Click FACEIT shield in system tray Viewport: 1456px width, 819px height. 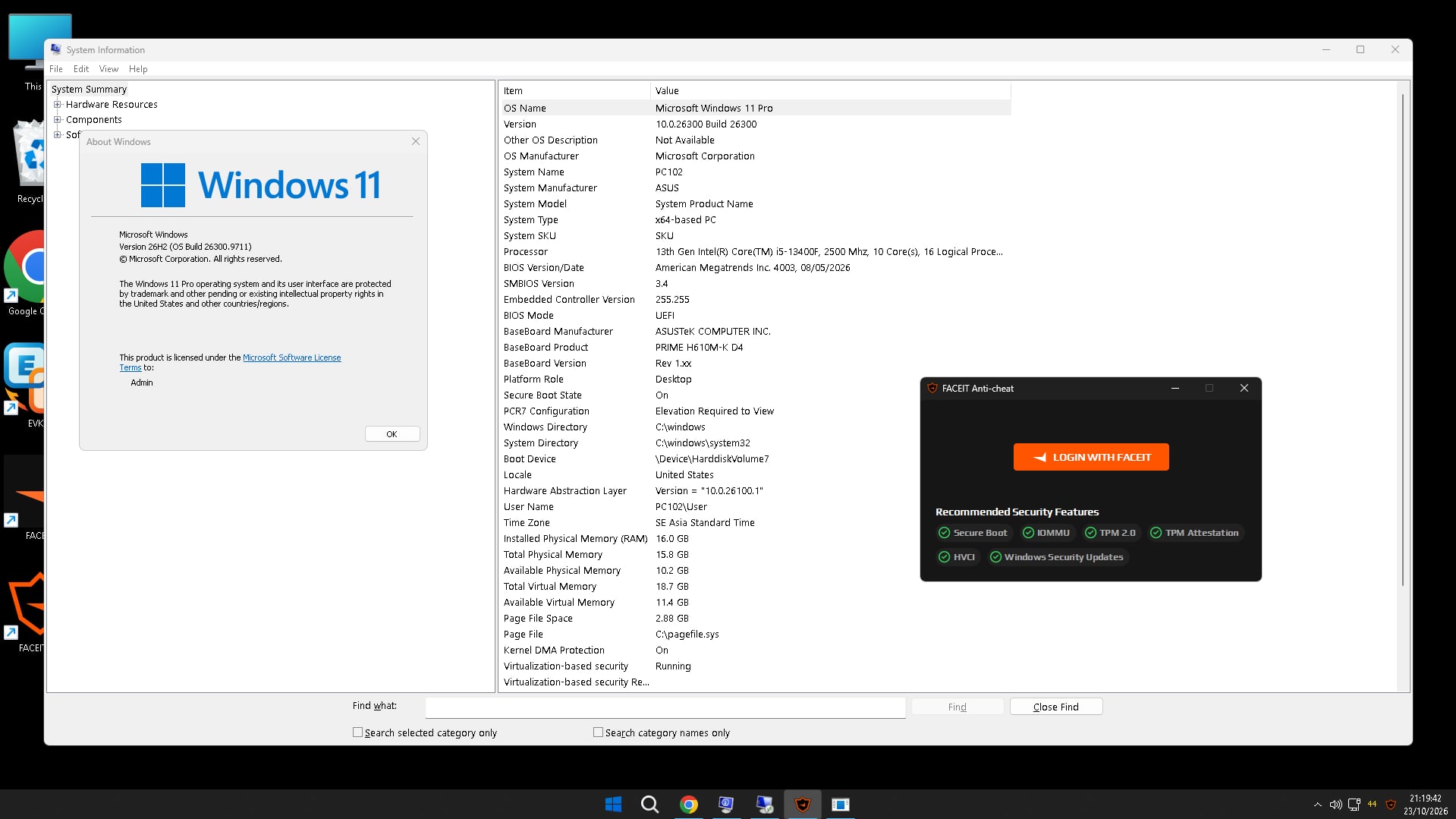click(x=1390, y=805)
